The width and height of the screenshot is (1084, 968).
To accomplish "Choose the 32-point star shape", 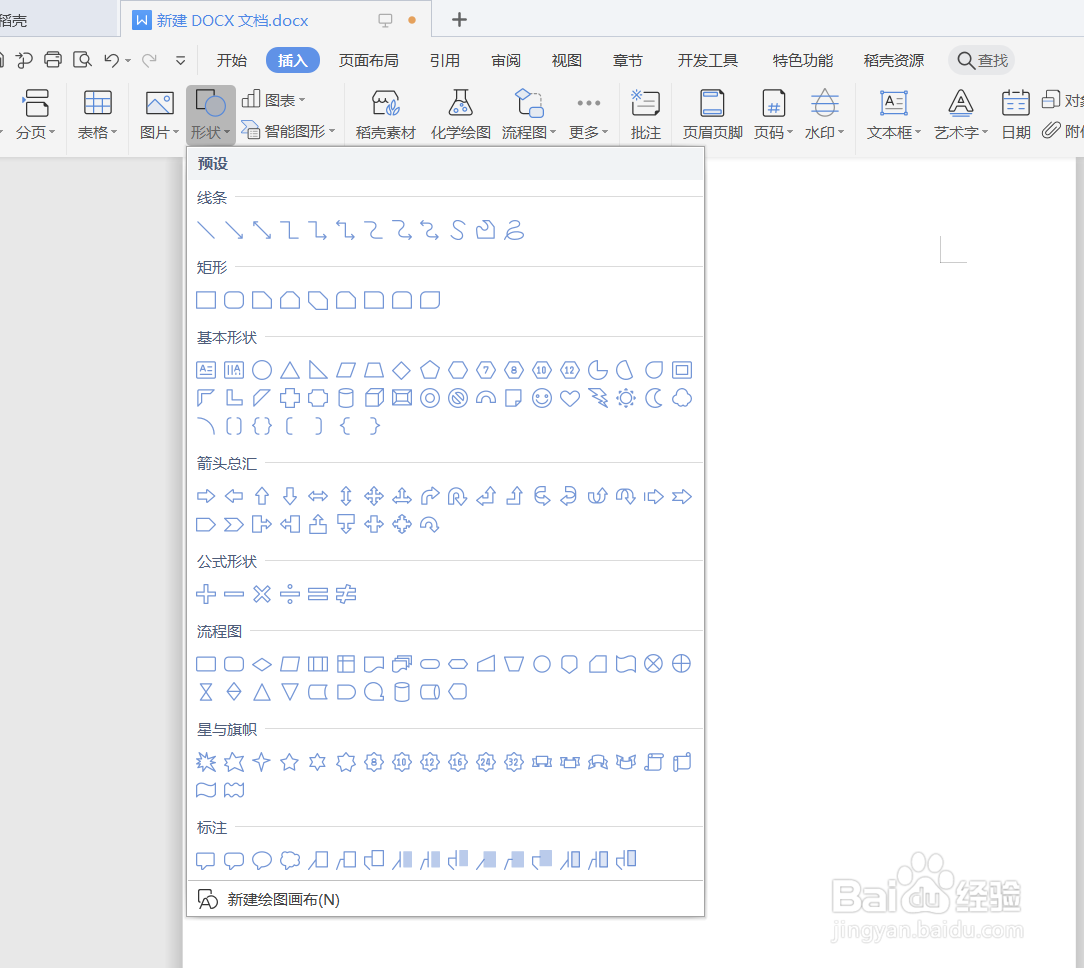I will coord(514,762).
